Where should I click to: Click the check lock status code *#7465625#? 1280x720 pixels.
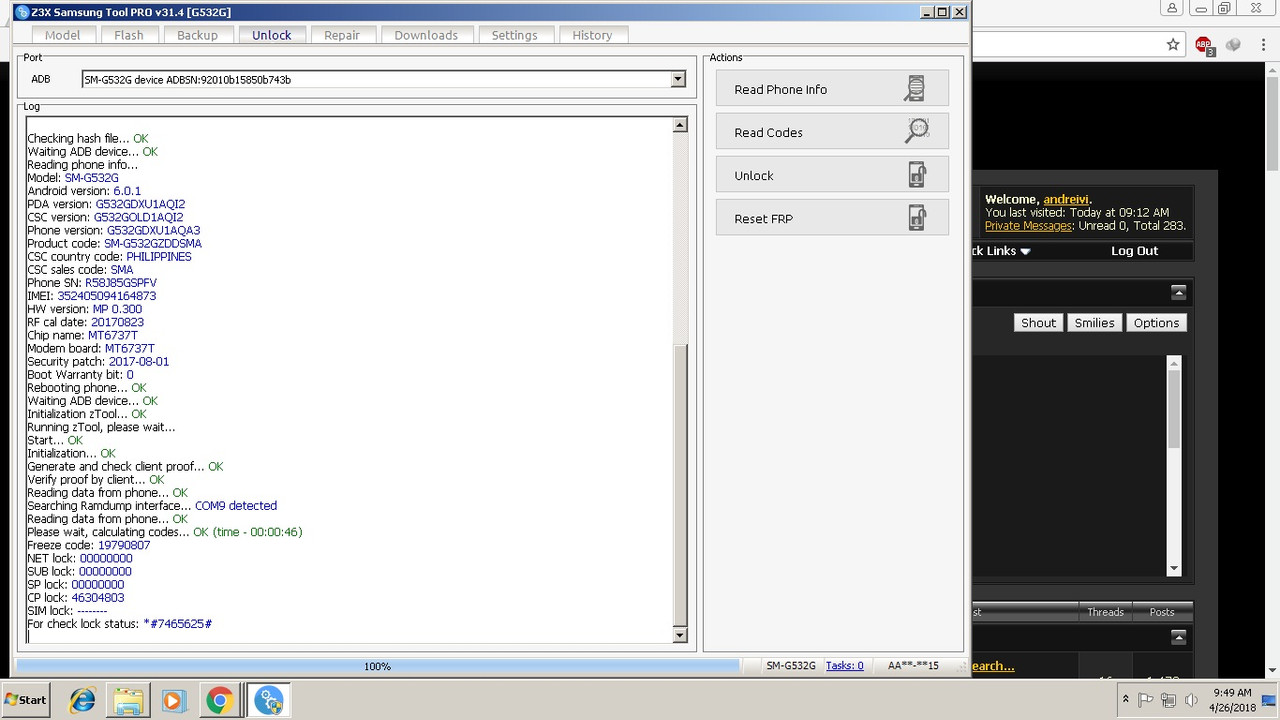177,624
